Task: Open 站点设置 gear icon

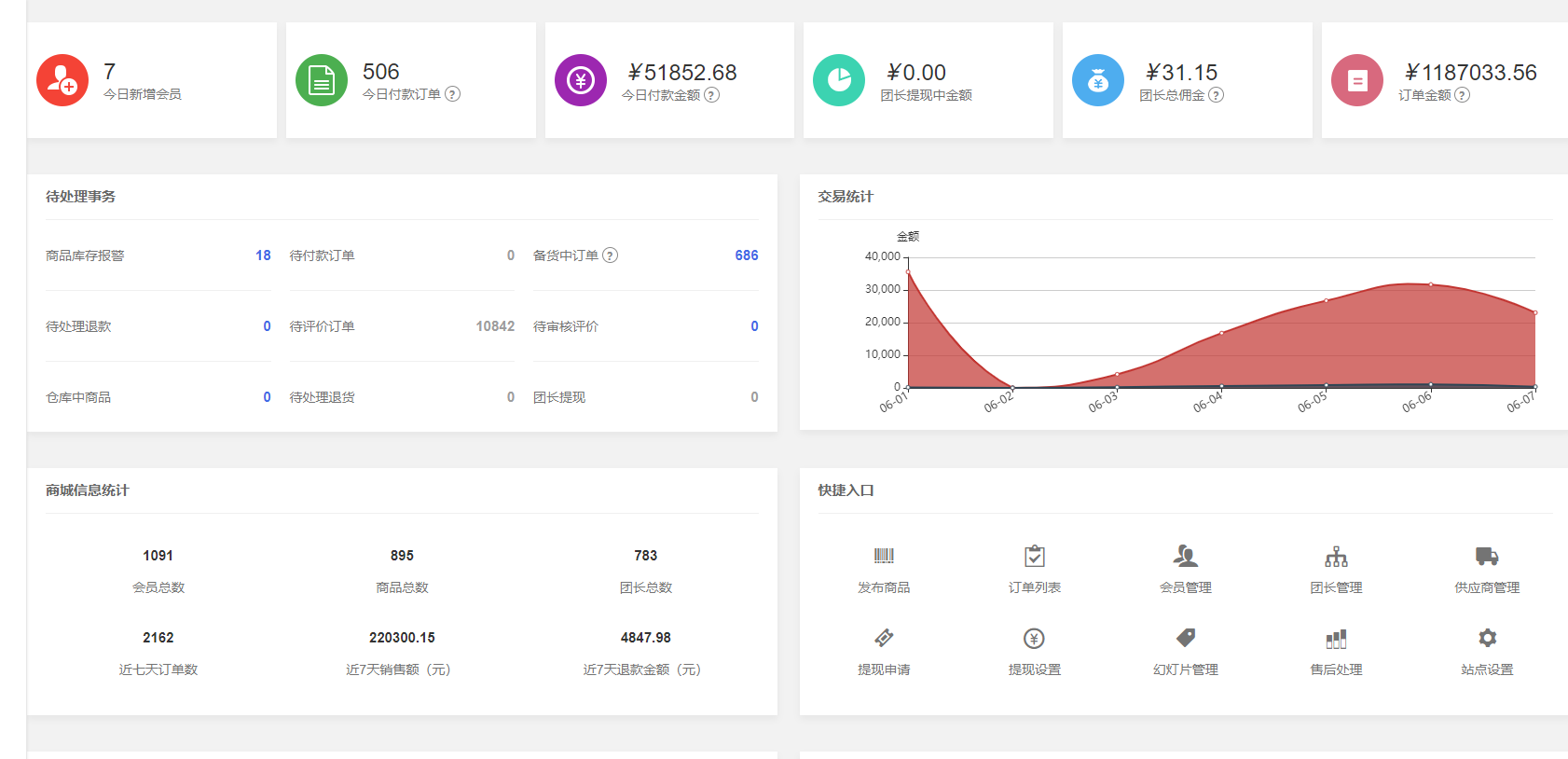Action: 1487,638
